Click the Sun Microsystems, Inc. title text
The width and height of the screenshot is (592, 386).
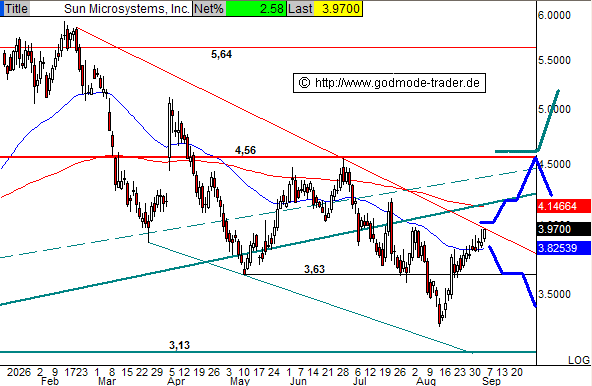pyautogui.click(x=126, y=8)
